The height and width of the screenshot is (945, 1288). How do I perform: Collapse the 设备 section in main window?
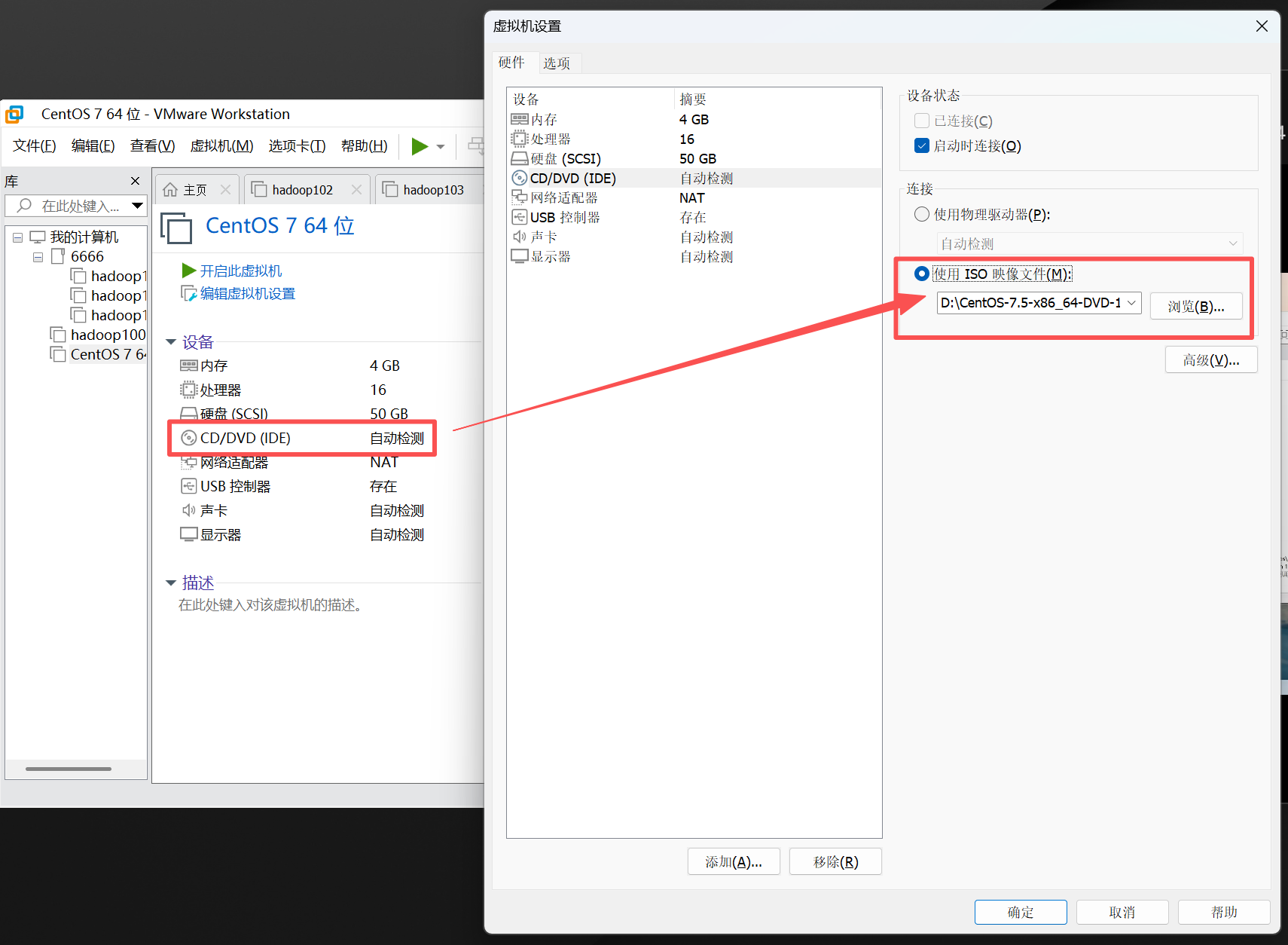(x=171, y=342)
